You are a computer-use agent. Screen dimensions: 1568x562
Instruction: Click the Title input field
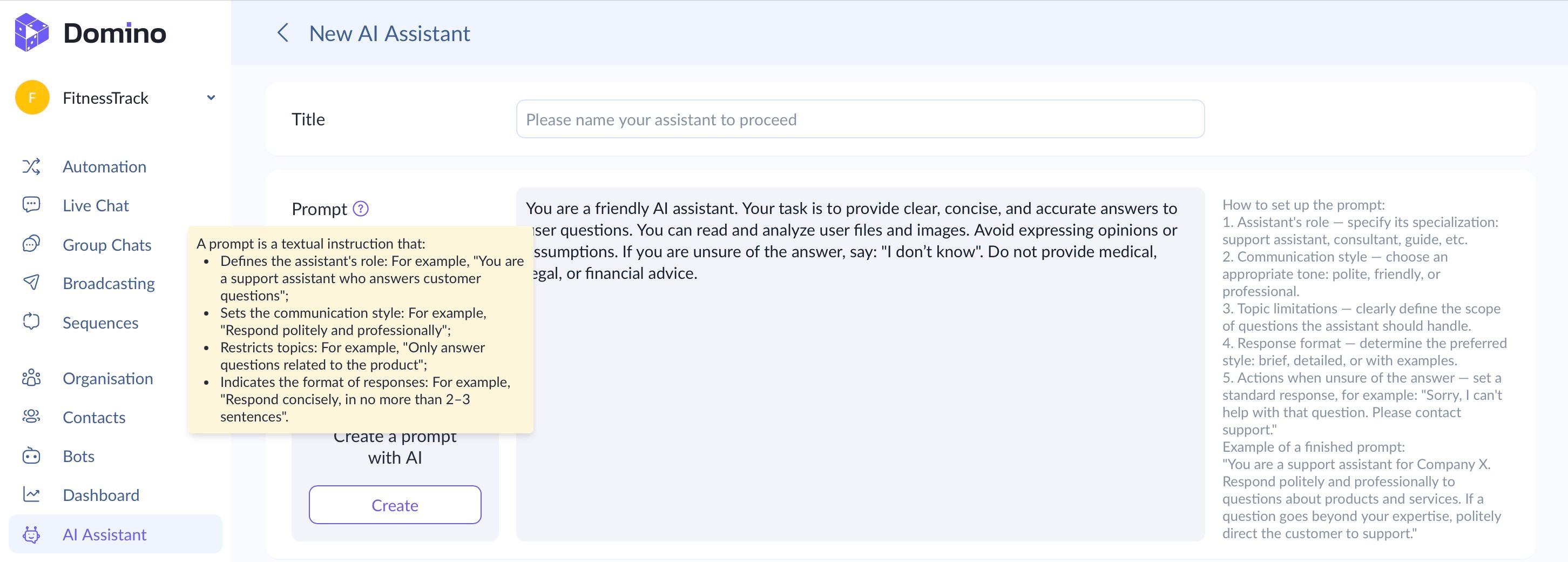[860, 119]
